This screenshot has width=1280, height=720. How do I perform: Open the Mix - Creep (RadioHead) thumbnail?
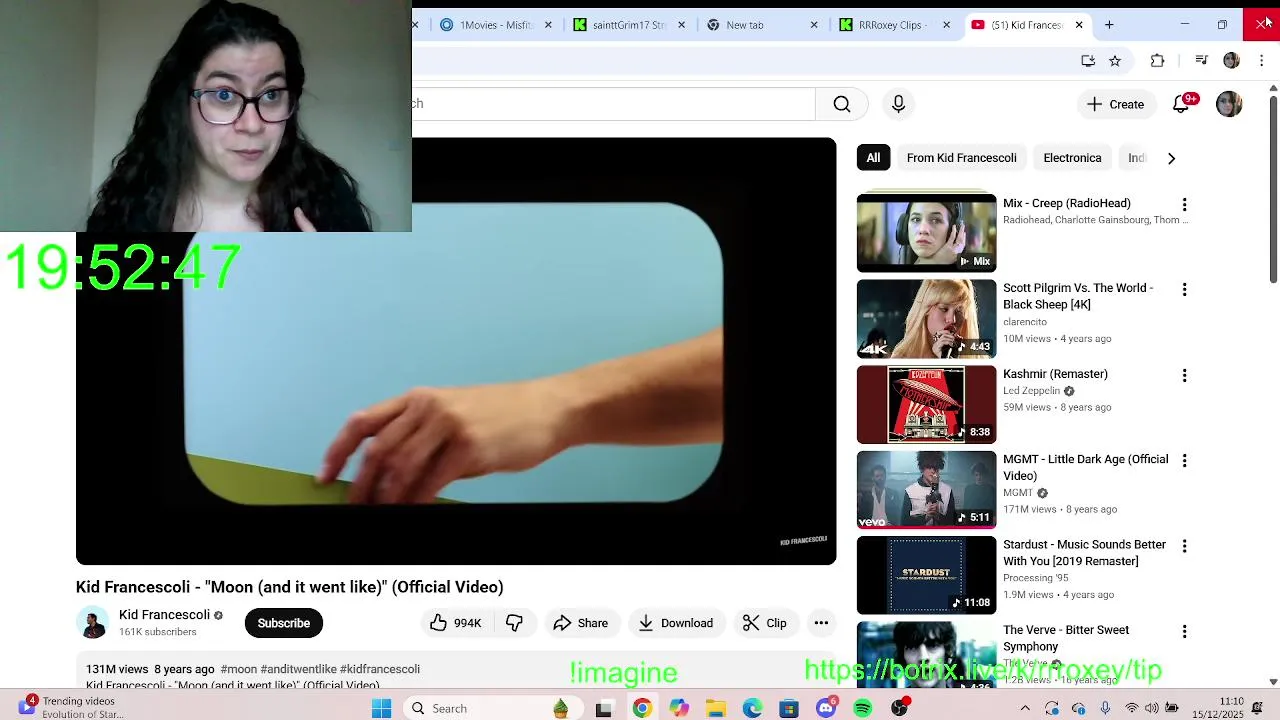926,233
